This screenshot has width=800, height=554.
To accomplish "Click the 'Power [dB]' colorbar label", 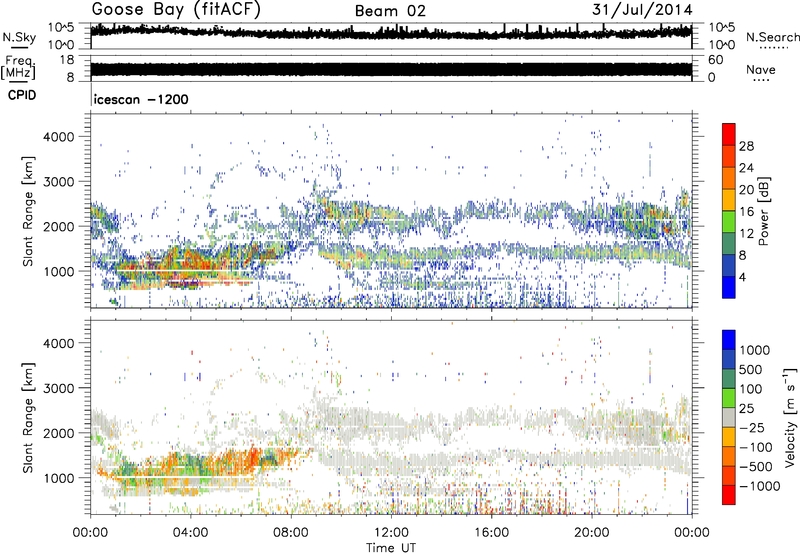I will point(763,211).
